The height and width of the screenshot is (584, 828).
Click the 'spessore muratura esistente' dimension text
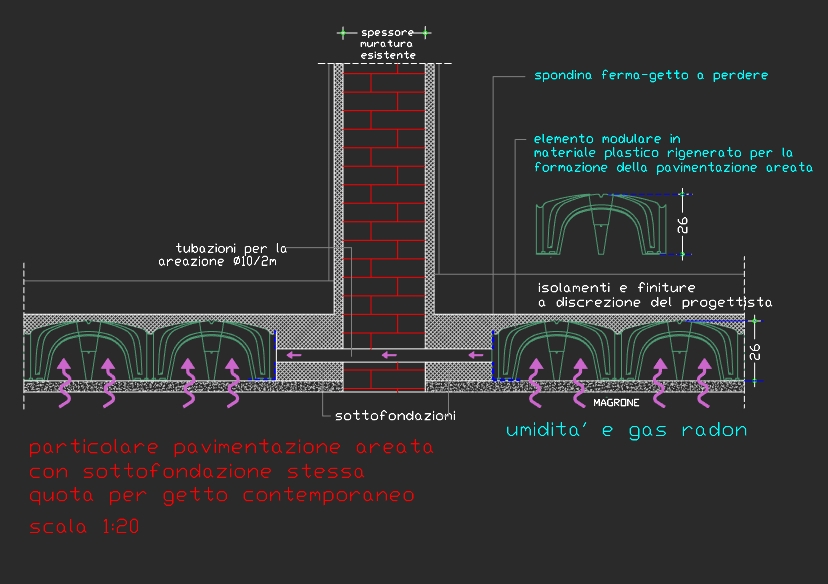pos(387,44)
